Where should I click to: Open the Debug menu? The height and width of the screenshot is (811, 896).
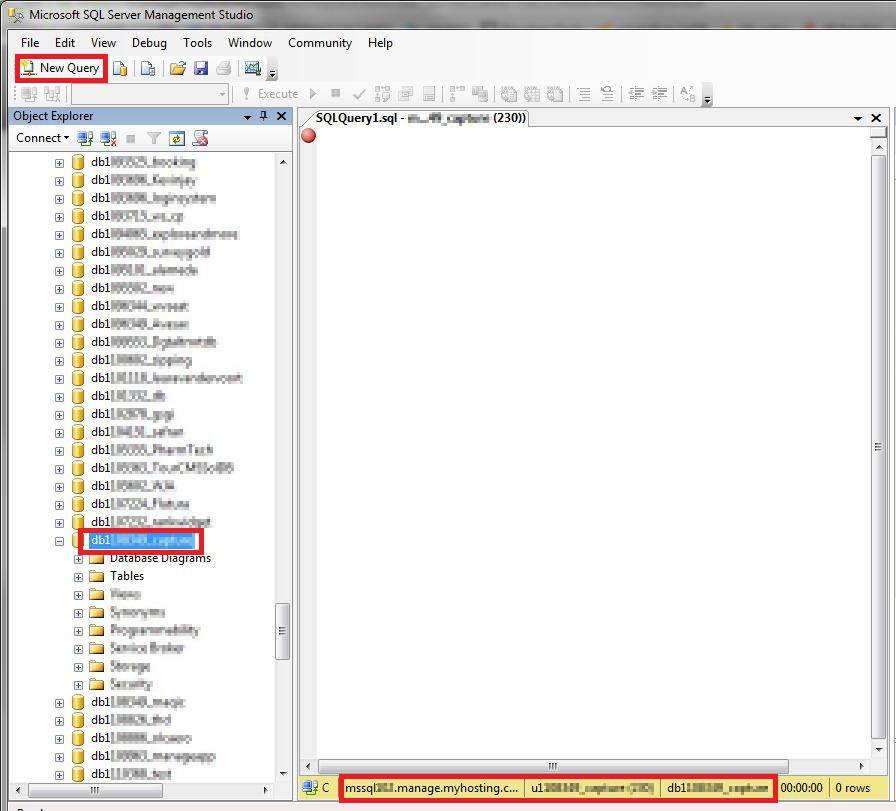[149, 43]
